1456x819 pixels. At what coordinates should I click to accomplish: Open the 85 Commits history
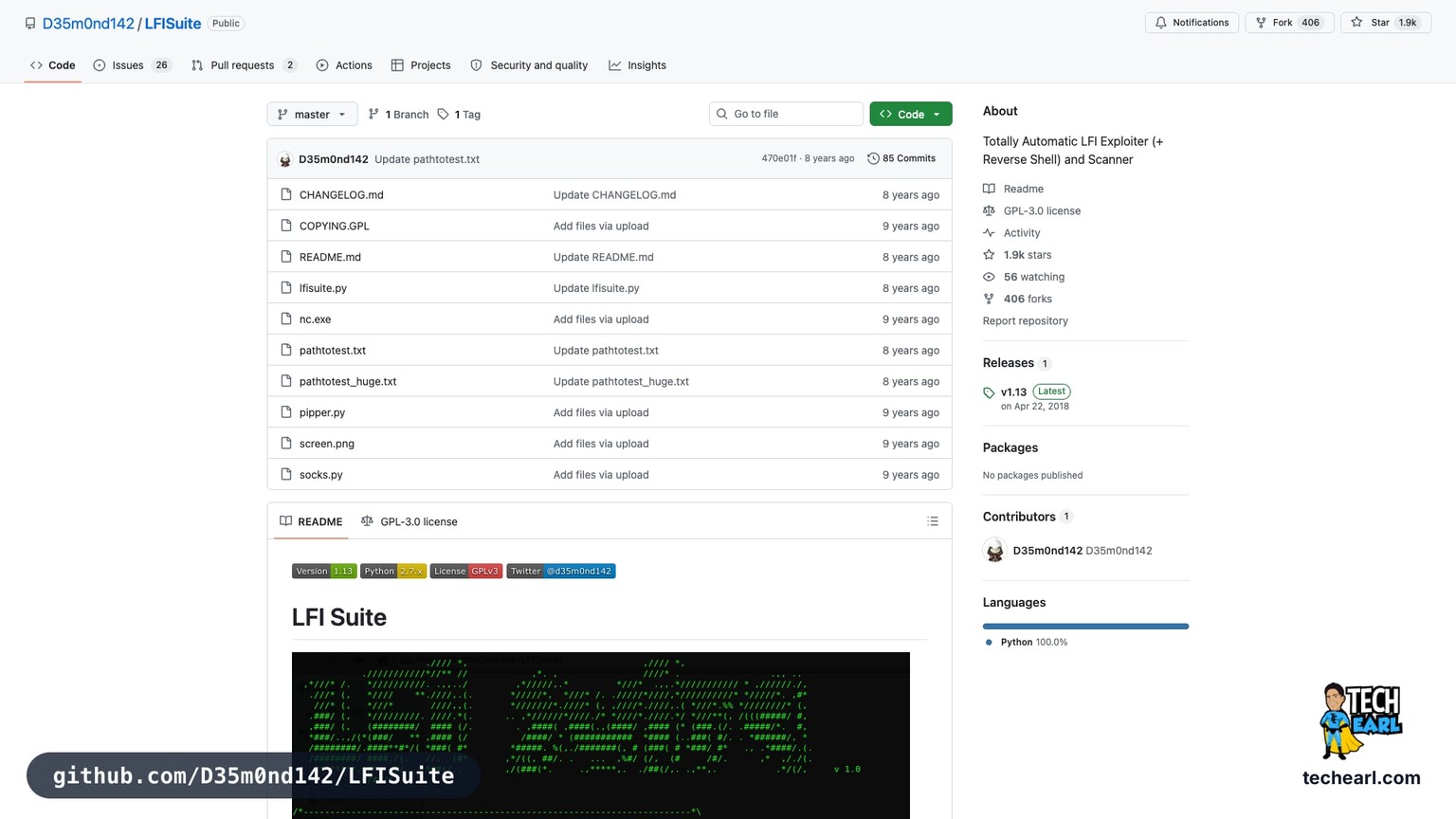(x=901, y=158)
